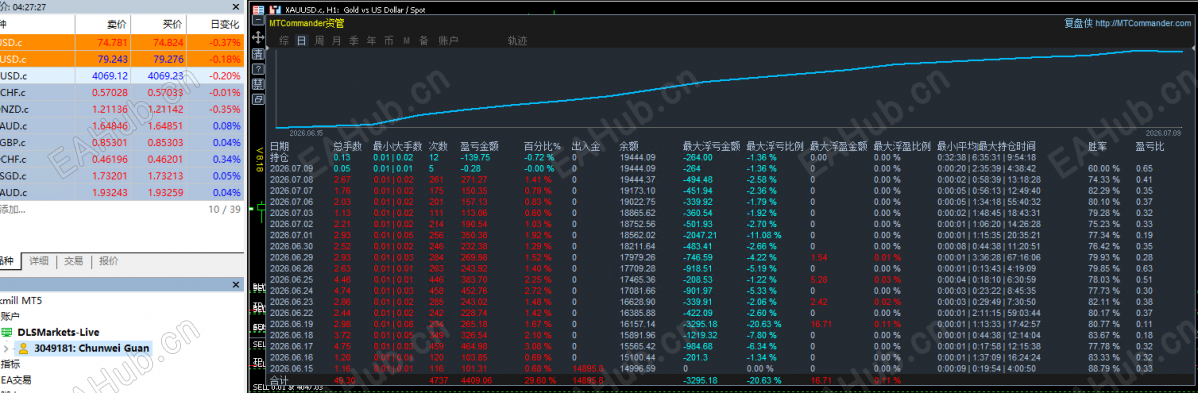Select DLSMarkets-Live in Navigator
Image resolution: width=1198 pixels, height=393 pixels.
tap(58, 333)
